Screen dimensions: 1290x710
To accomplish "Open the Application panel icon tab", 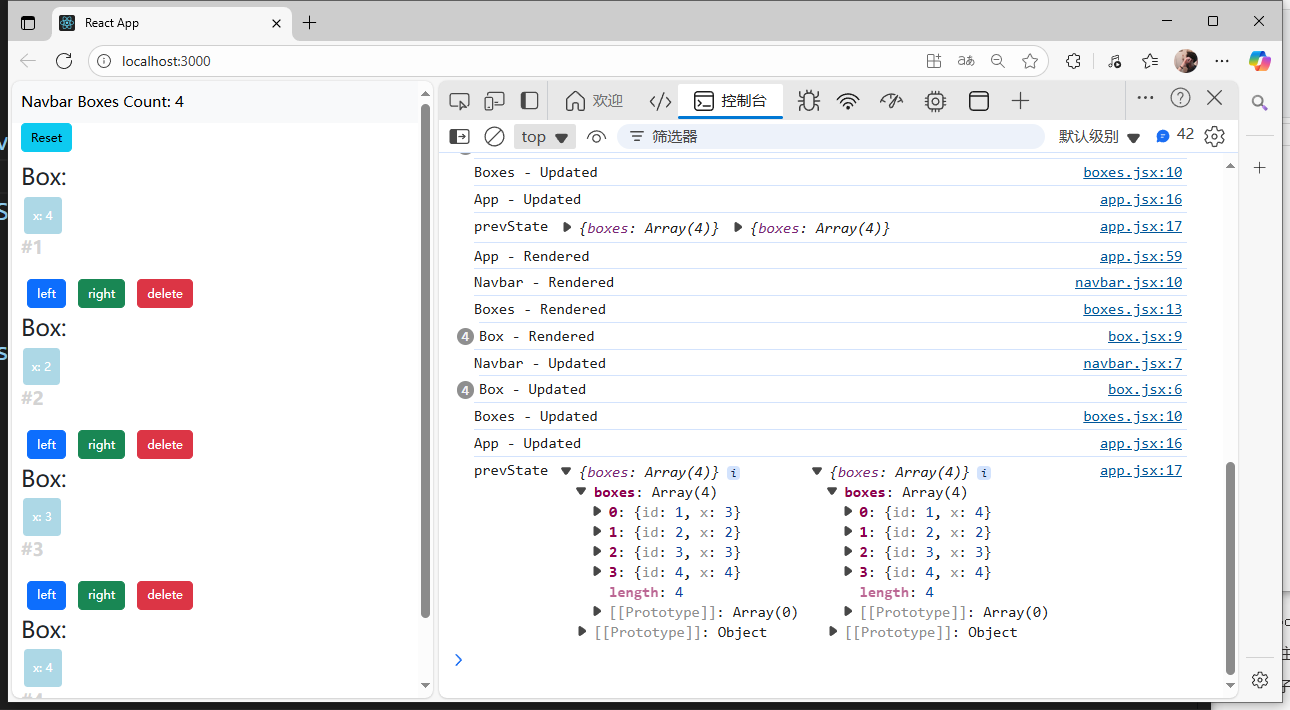I will tap(979, 101).
